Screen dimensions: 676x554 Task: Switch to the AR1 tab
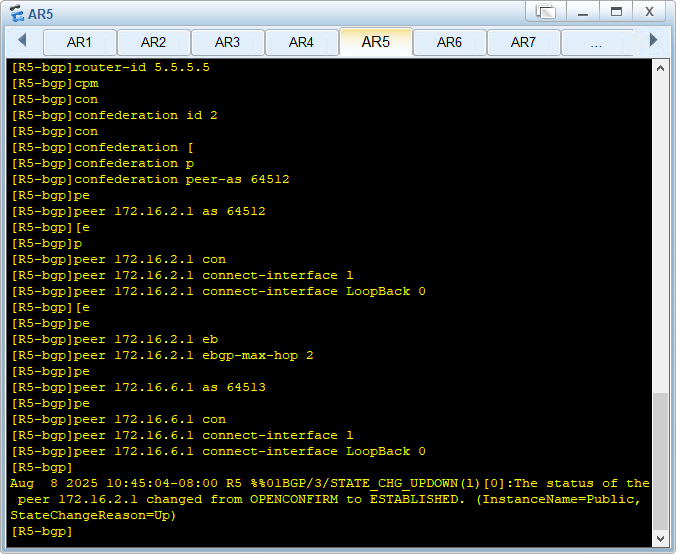click(80, 42)
